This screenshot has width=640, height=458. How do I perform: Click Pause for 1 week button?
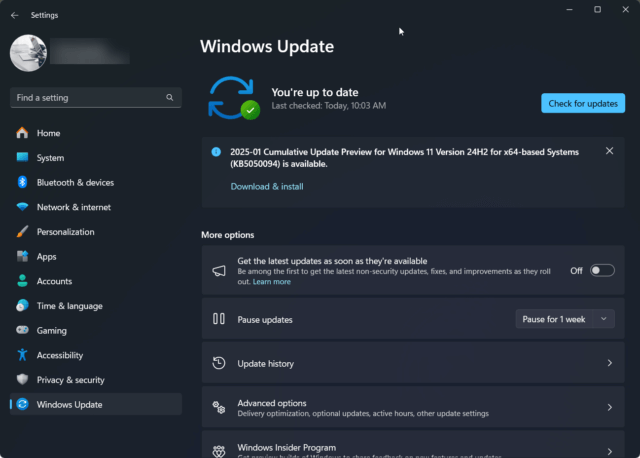pyautogui.click(x=554, y=319)
